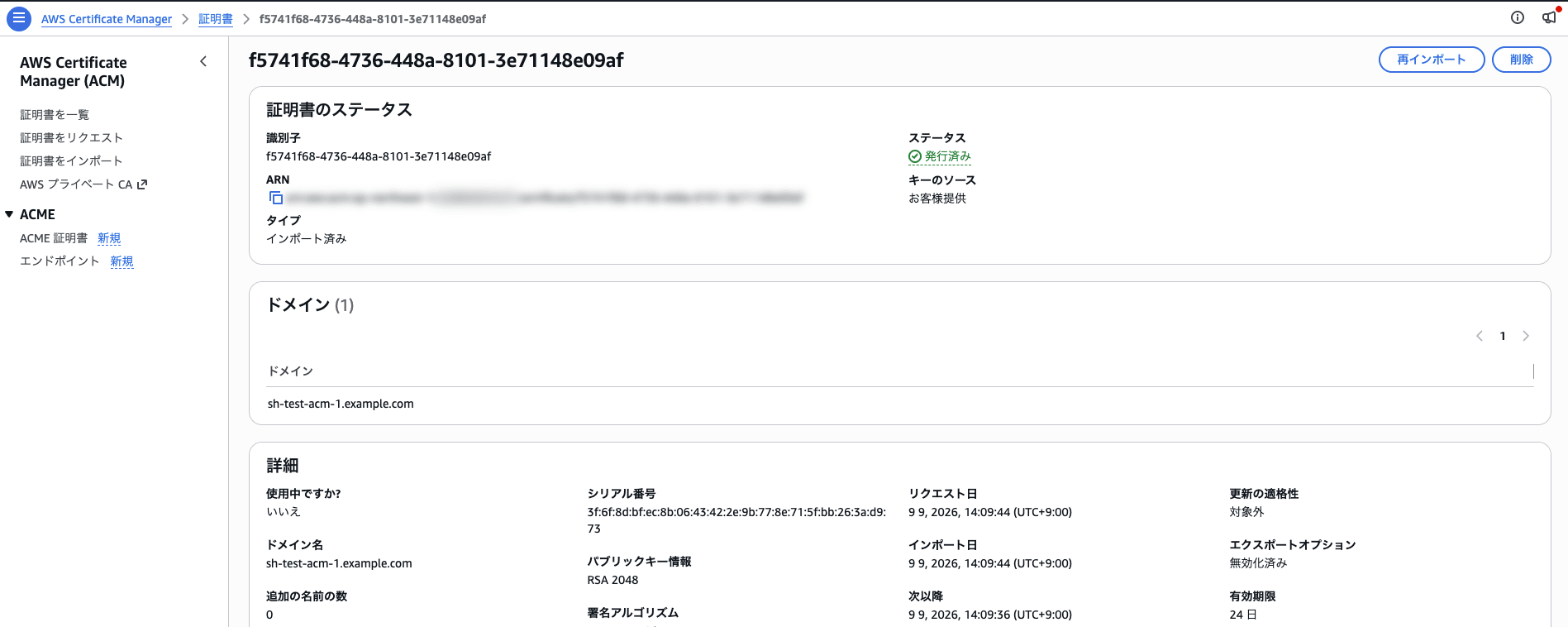The height and width of the screenshot is (627, 1568).
Task: Open external link icon for AWS プライベート CA
Action: (x=142, y=184)
